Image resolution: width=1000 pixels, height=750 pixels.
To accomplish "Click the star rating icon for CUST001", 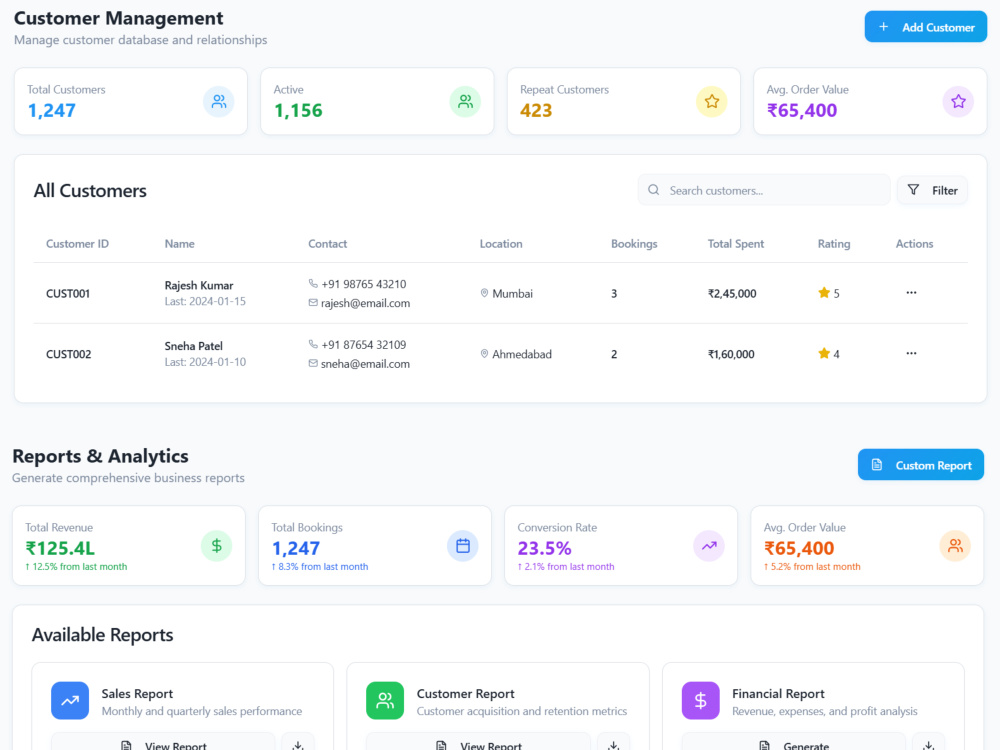I will tap(824, 293).
